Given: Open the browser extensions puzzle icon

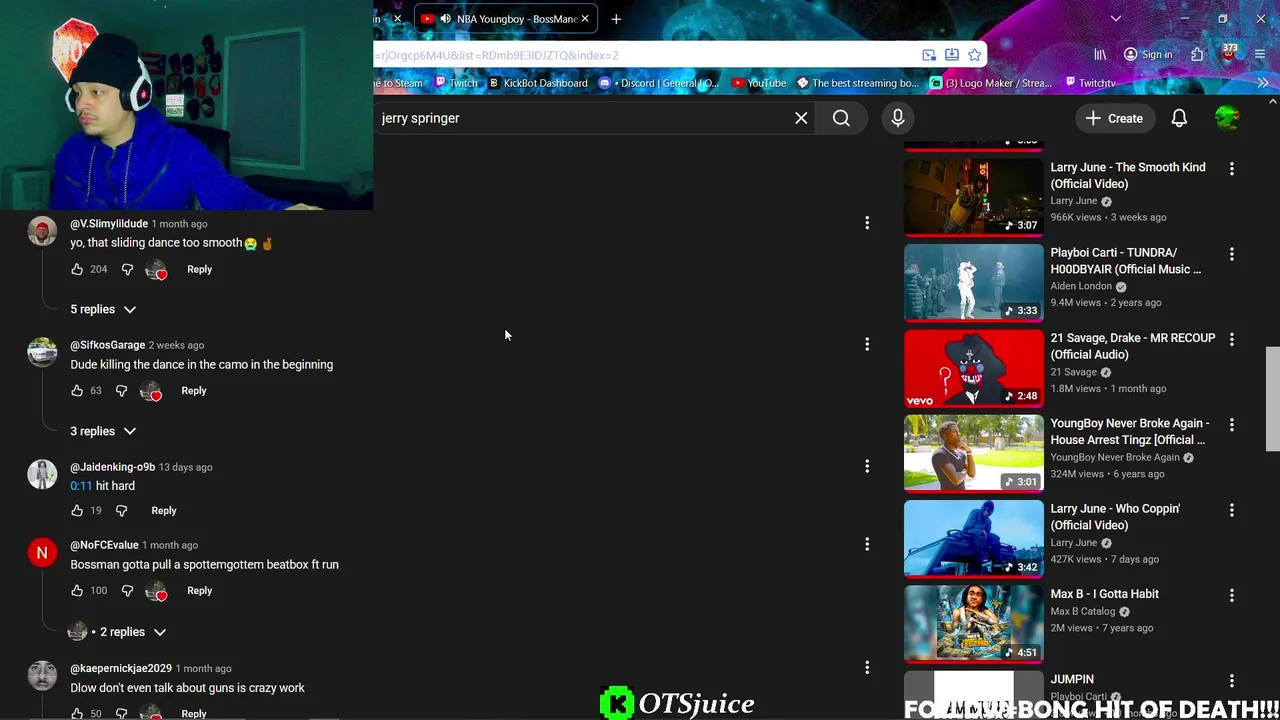Looking at the screenshot, I should pos(1197,55).
